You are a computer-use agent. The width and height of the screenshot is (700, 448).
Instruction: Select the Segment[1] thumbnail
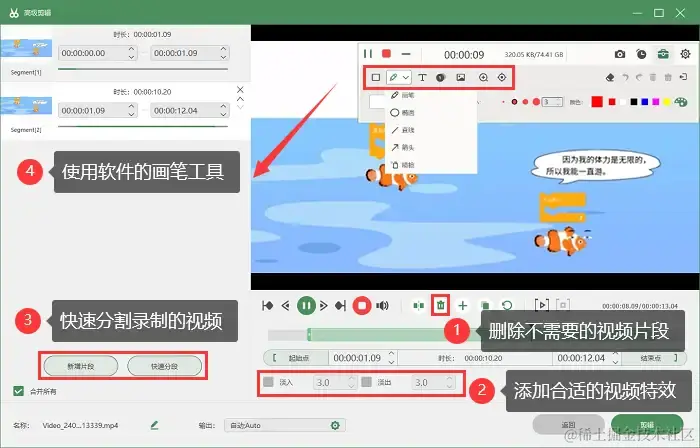pyautogui.click(x=26, y=48)
